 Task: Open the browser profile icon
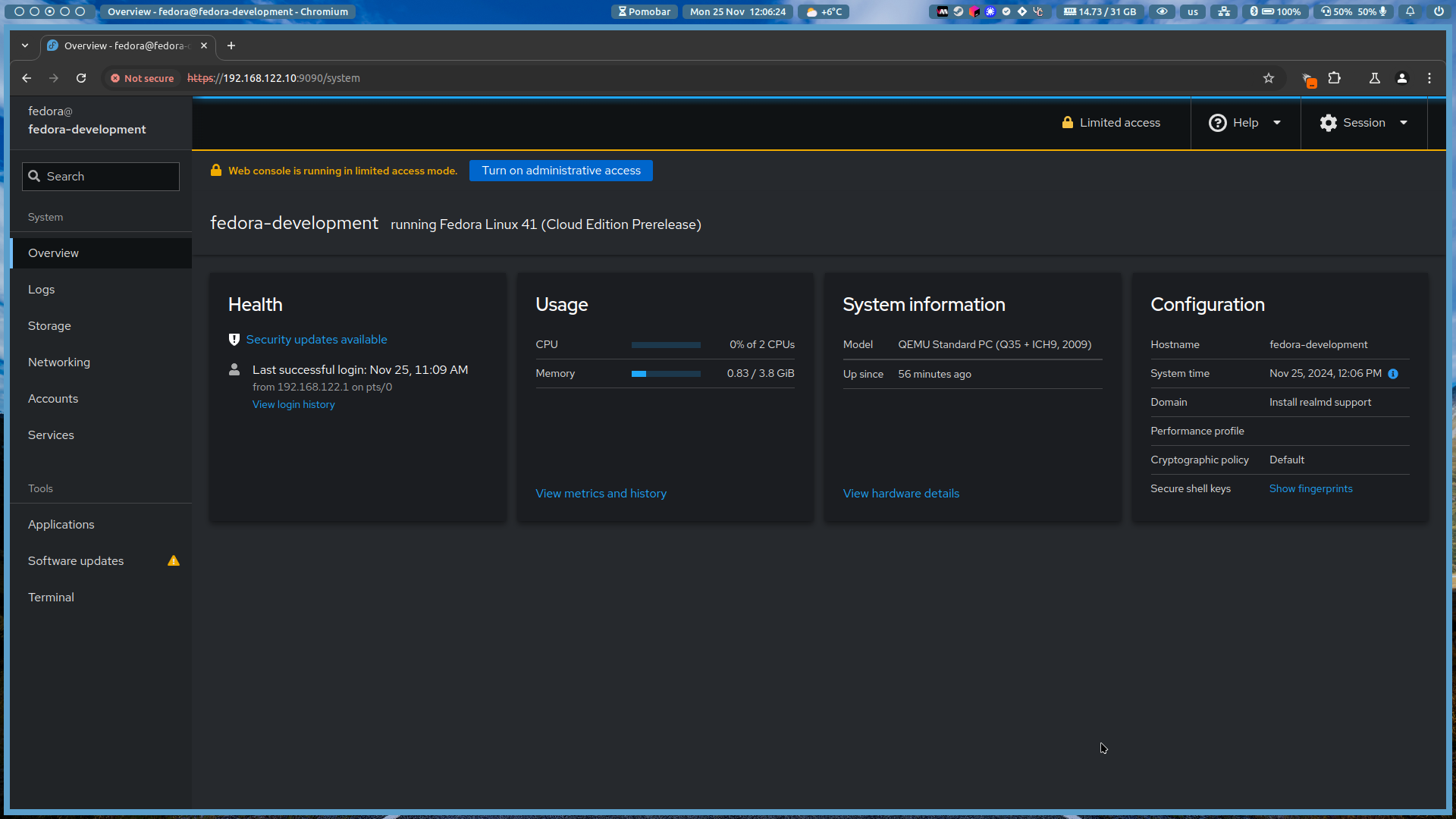[x=1402, y=78]
